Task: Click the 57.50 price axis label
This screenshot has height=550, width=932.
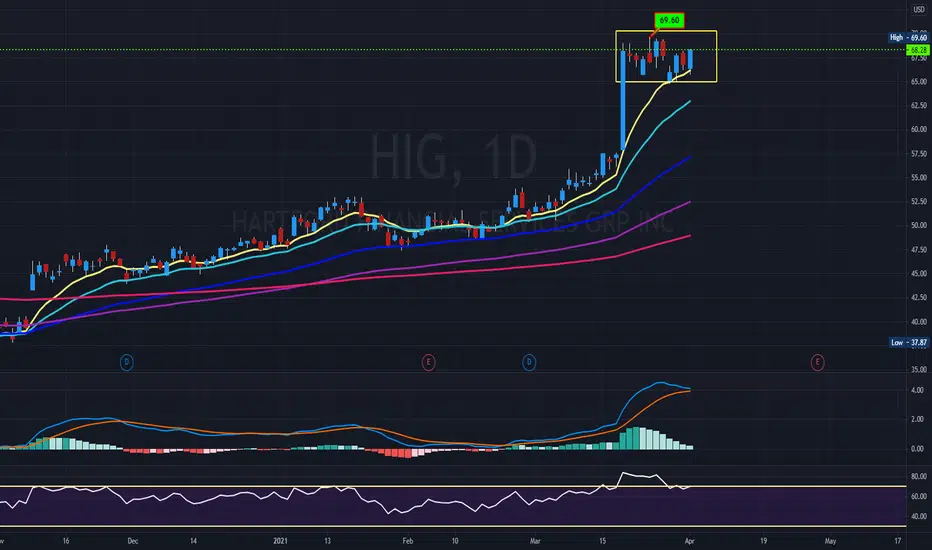Action: pyautogui.click(x=918, y=153)
